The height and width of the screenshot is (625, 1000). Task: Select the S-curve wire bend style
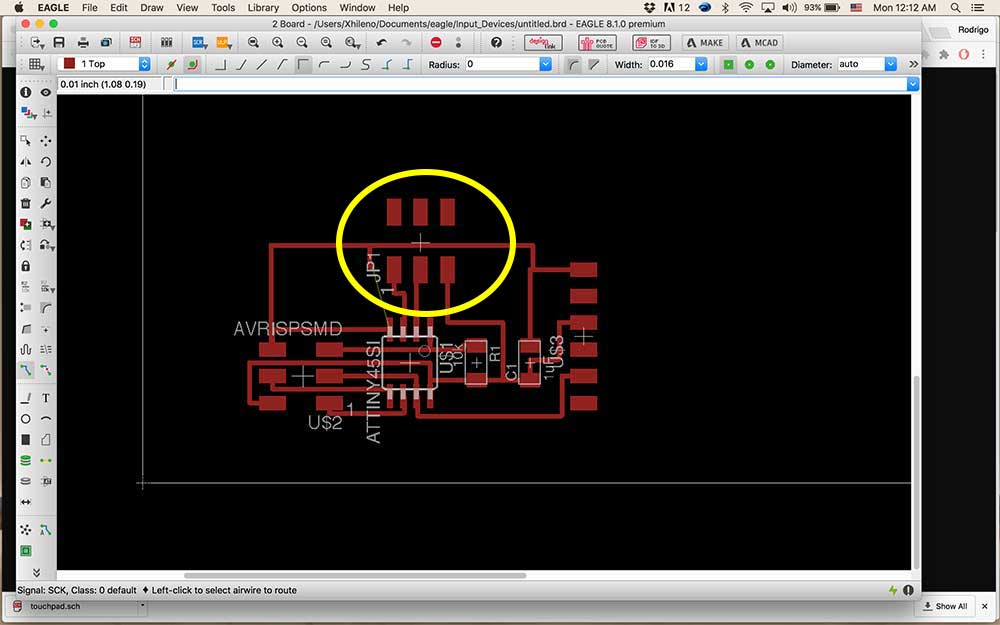(365, 64)
